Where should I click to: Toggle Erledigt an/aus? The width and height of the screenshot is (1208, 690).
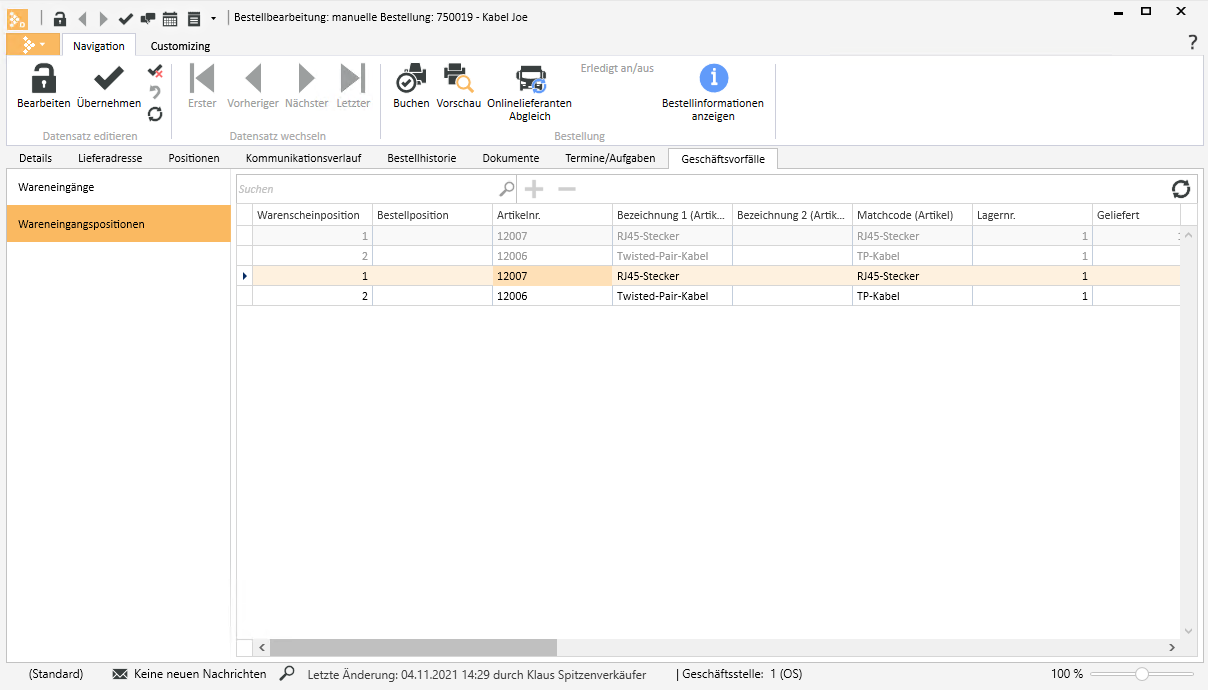pos(617,69)
